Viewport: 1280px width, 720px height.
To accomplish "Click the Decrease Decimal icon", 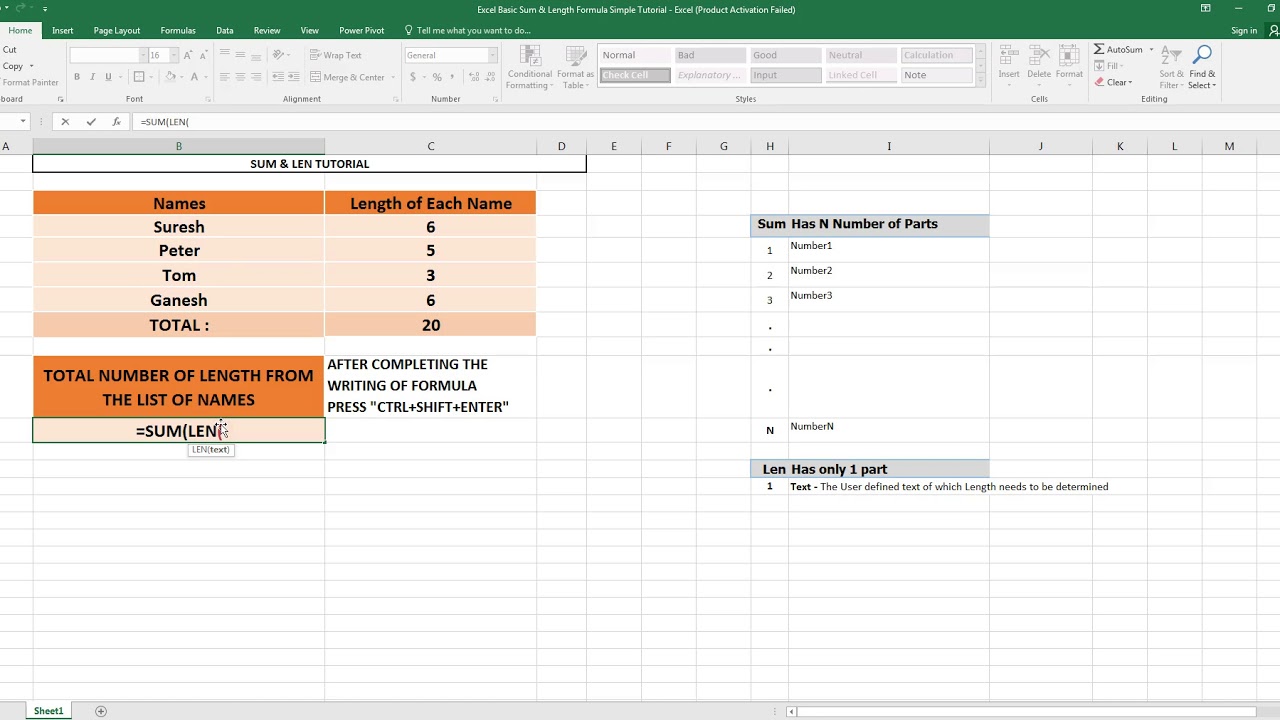I will [488, 77].
